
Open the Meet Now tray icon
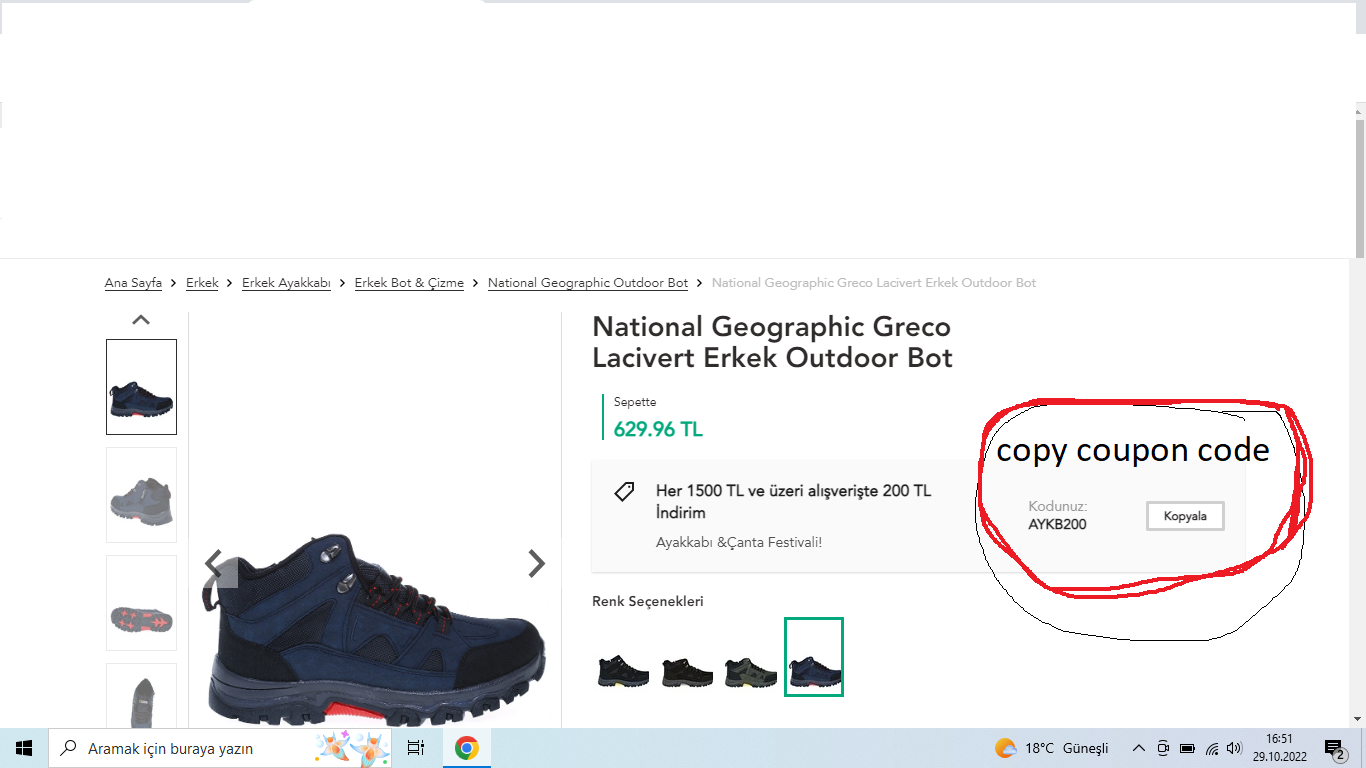point(1163,748)
